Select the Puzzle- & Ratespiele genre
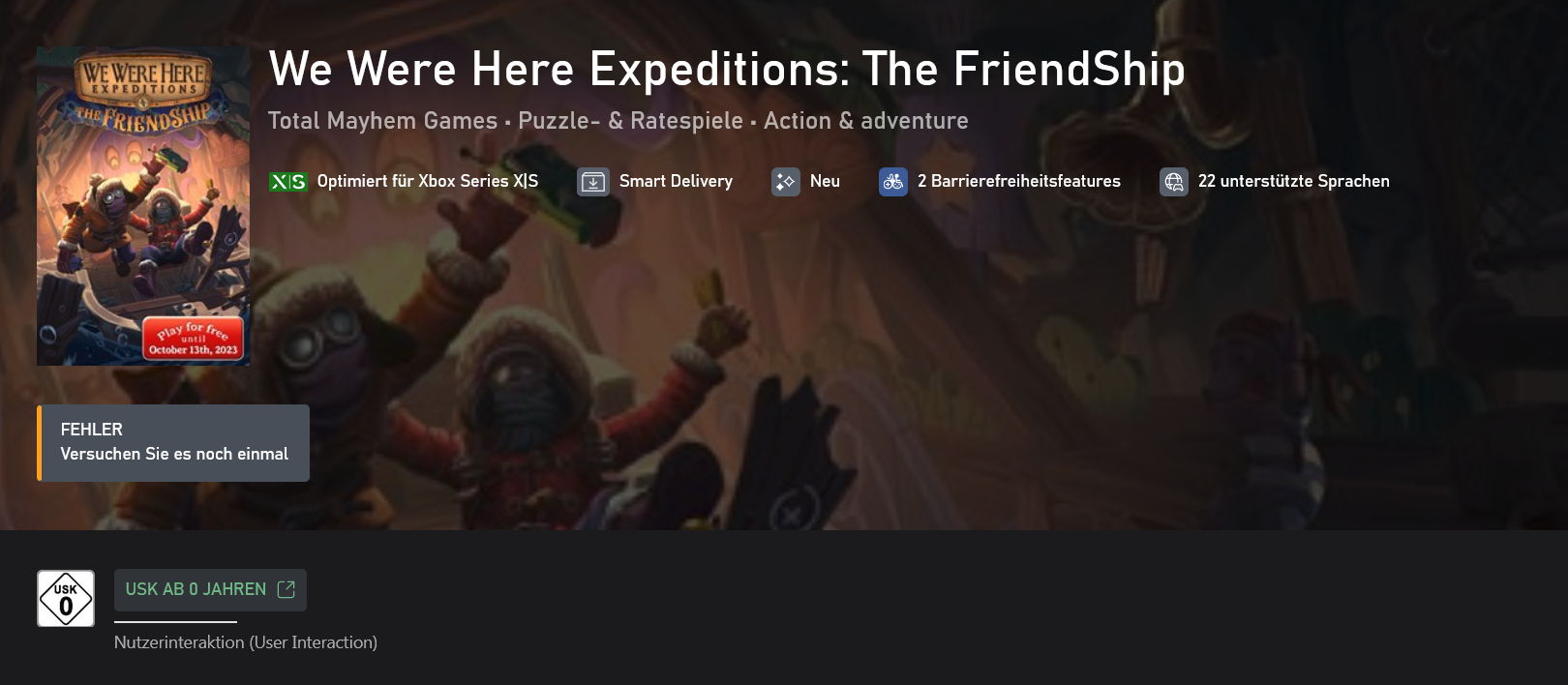 tap(630, 121)
